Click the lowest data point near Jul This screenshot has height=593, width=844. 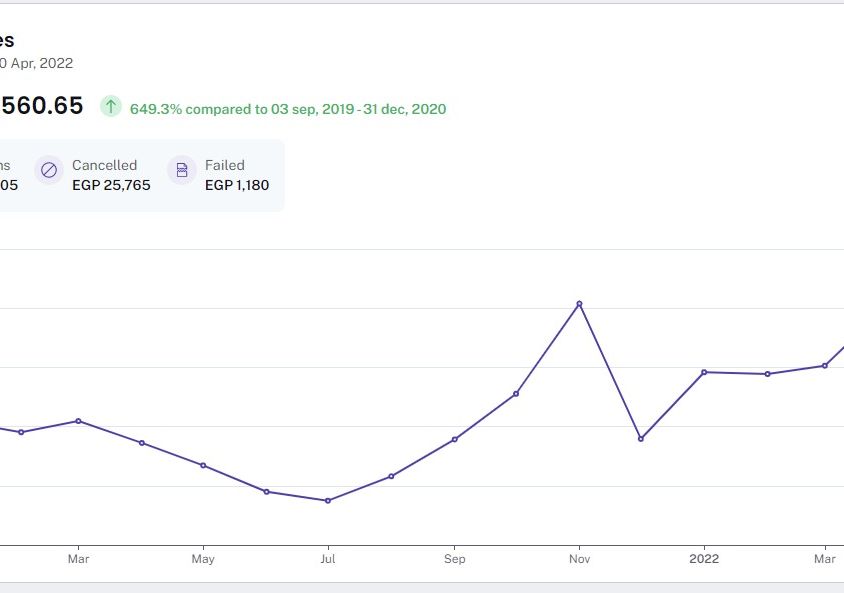point(328,500)
